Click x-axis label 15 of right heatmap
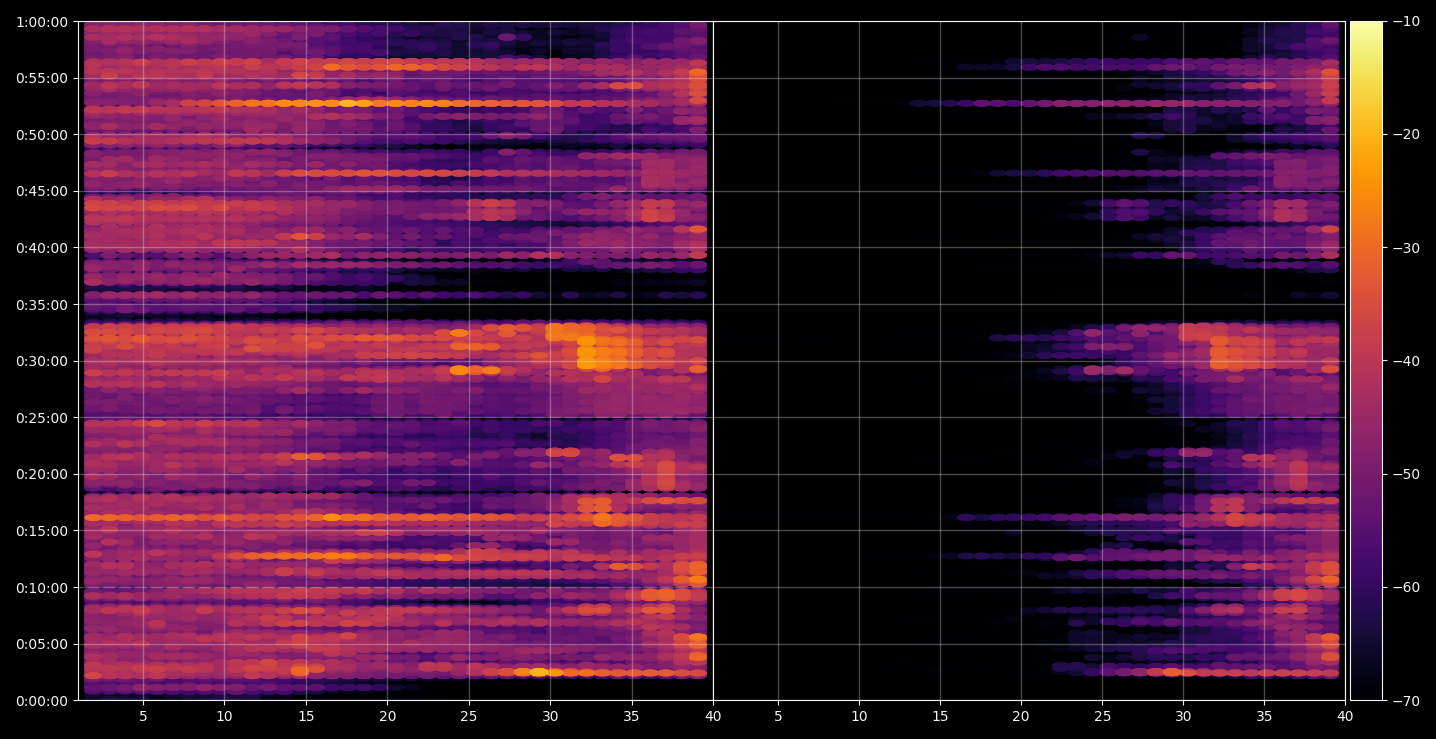 pos(940,716)
